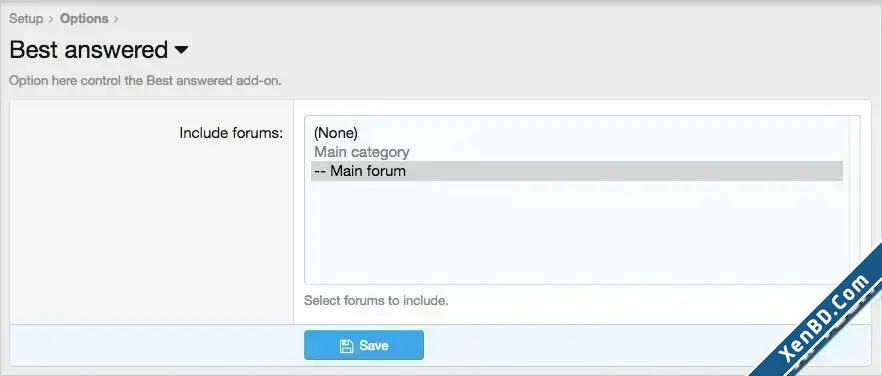882x376 pixels.
Task: Choose the -- Main forum option
Action: coord(577,171)
